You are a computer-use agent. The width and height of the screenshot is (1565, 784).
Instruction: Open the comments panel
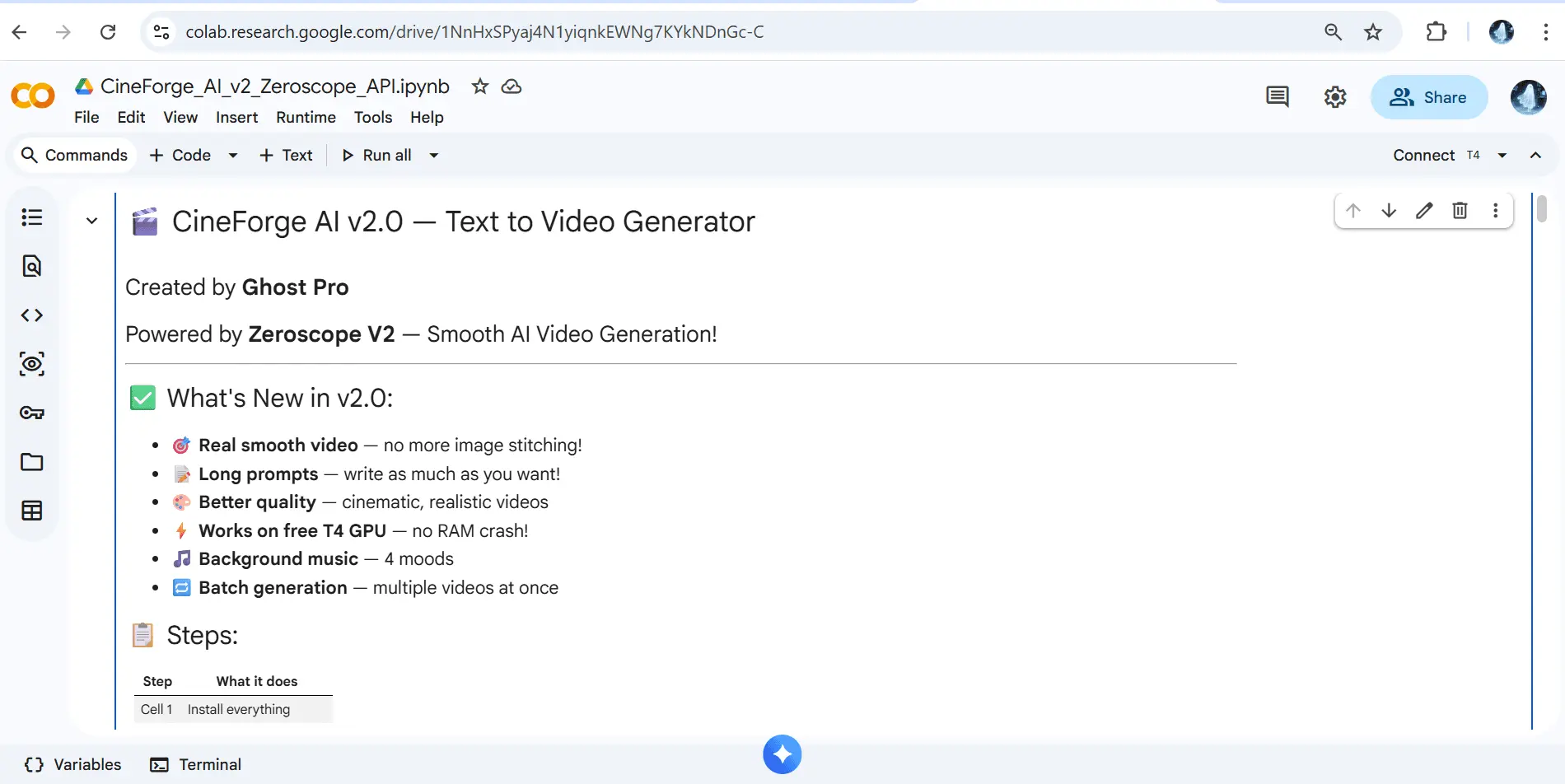tap(1278, 97)
